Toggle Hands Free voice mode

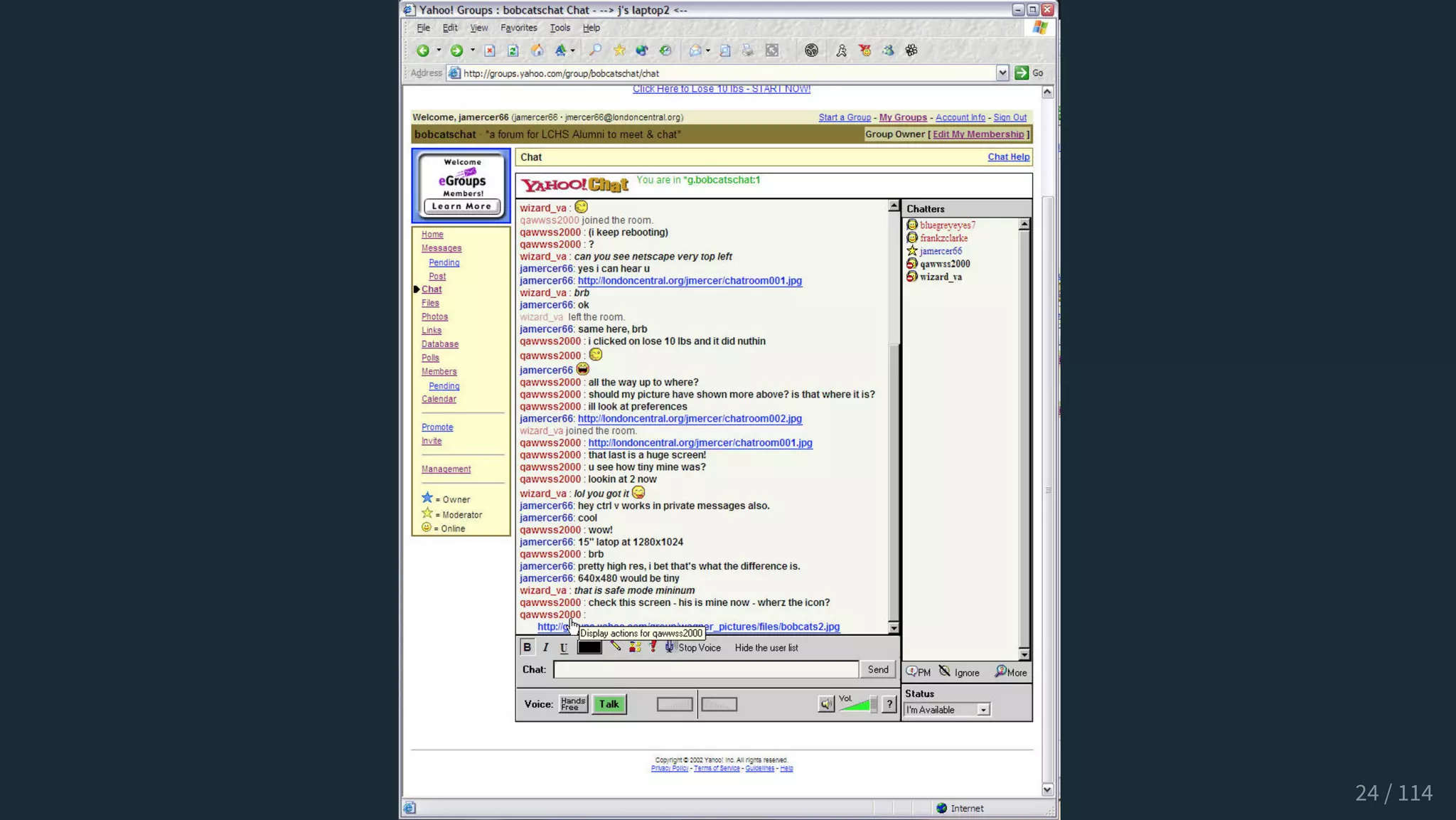pos(572,704)
